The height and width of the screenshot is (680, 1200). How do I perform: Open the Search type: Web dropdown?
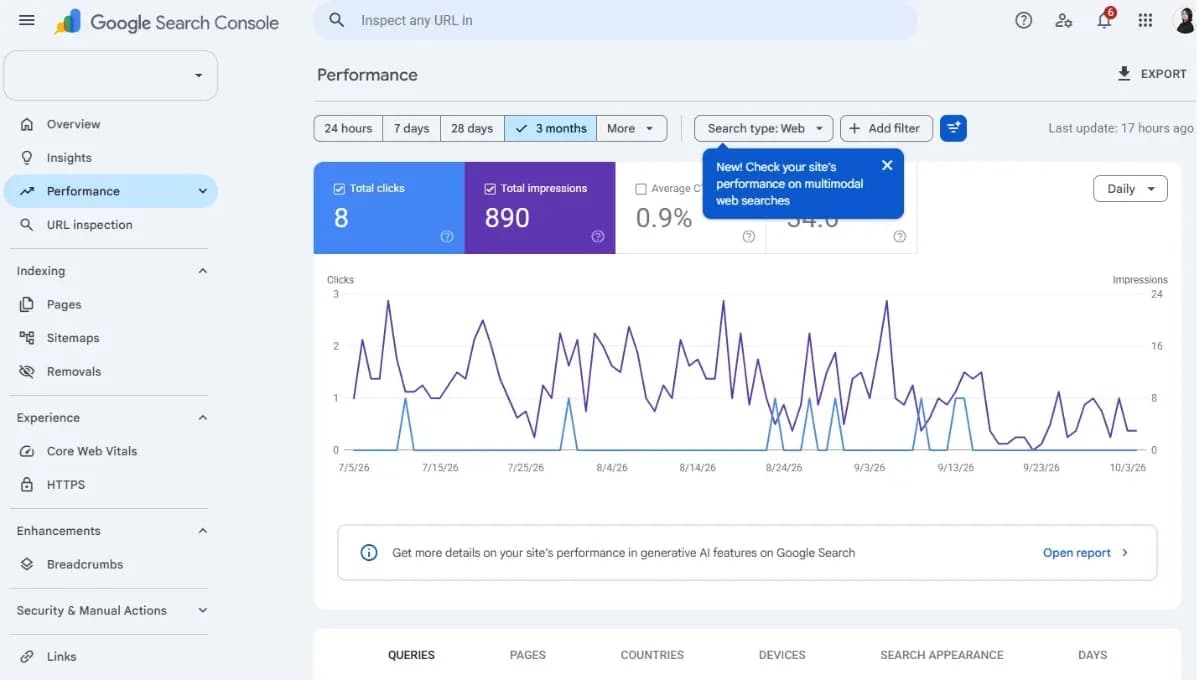pyautogui.click(x=763, y=128)
